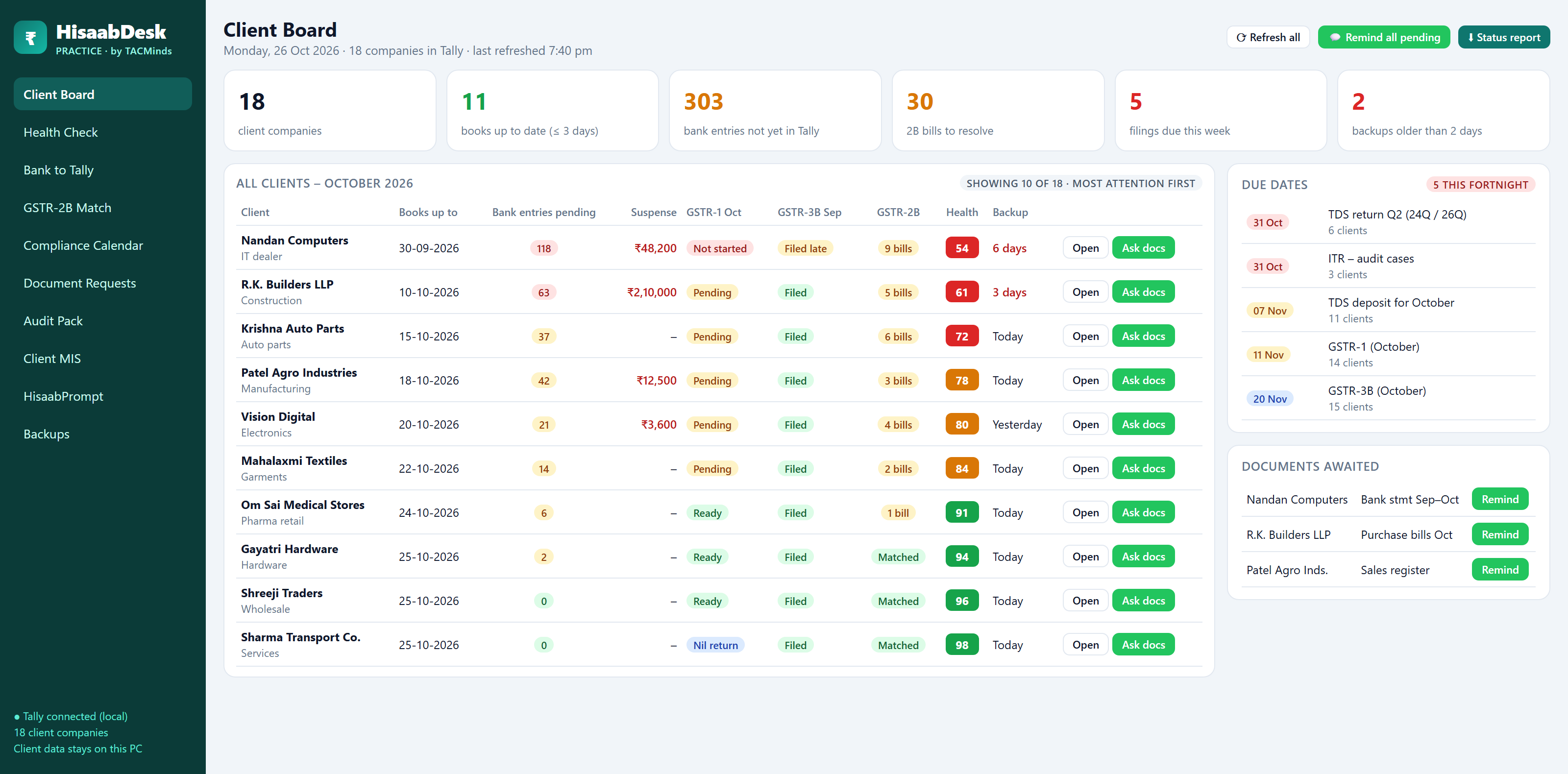
Task: Open Om Sai Medical Stores
Action: click(x=1085, y=512)
